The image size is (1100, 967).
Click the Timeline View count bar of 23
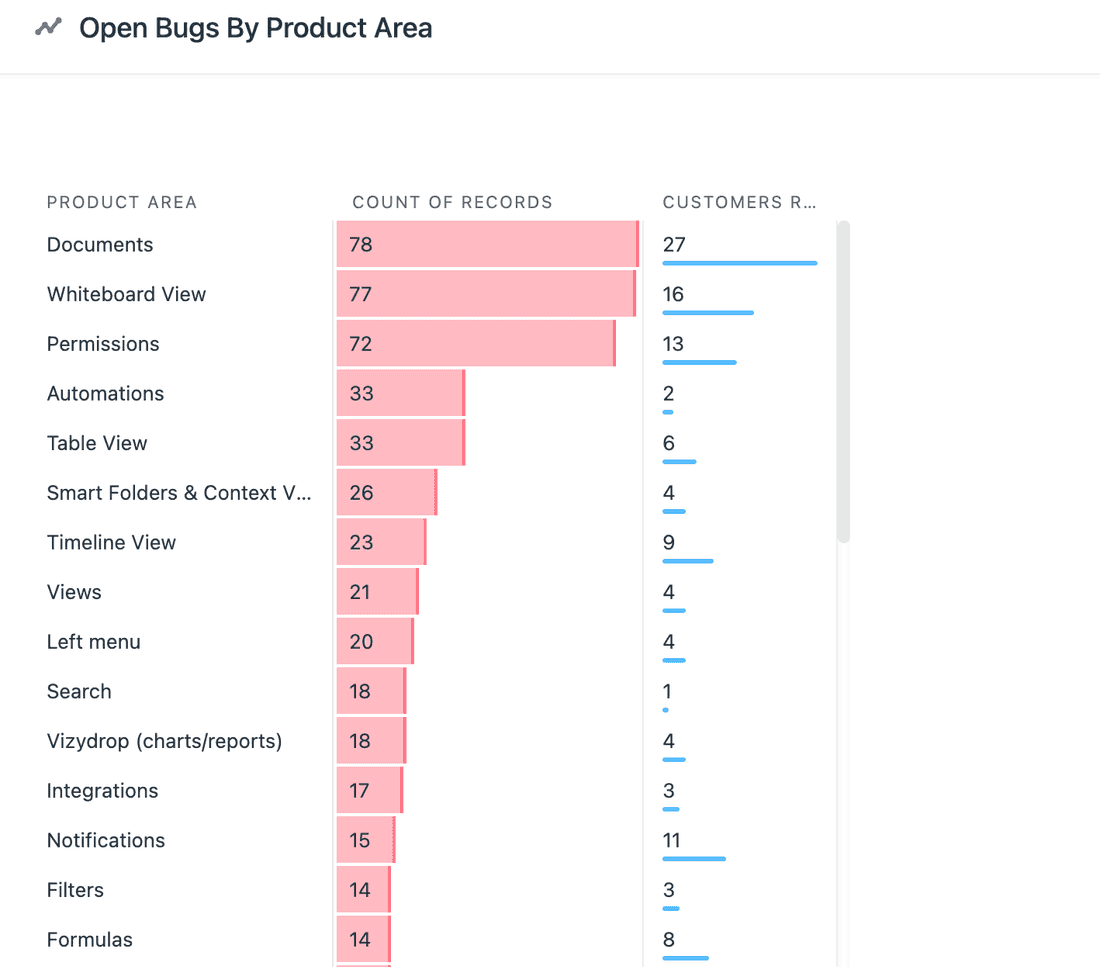380,542
